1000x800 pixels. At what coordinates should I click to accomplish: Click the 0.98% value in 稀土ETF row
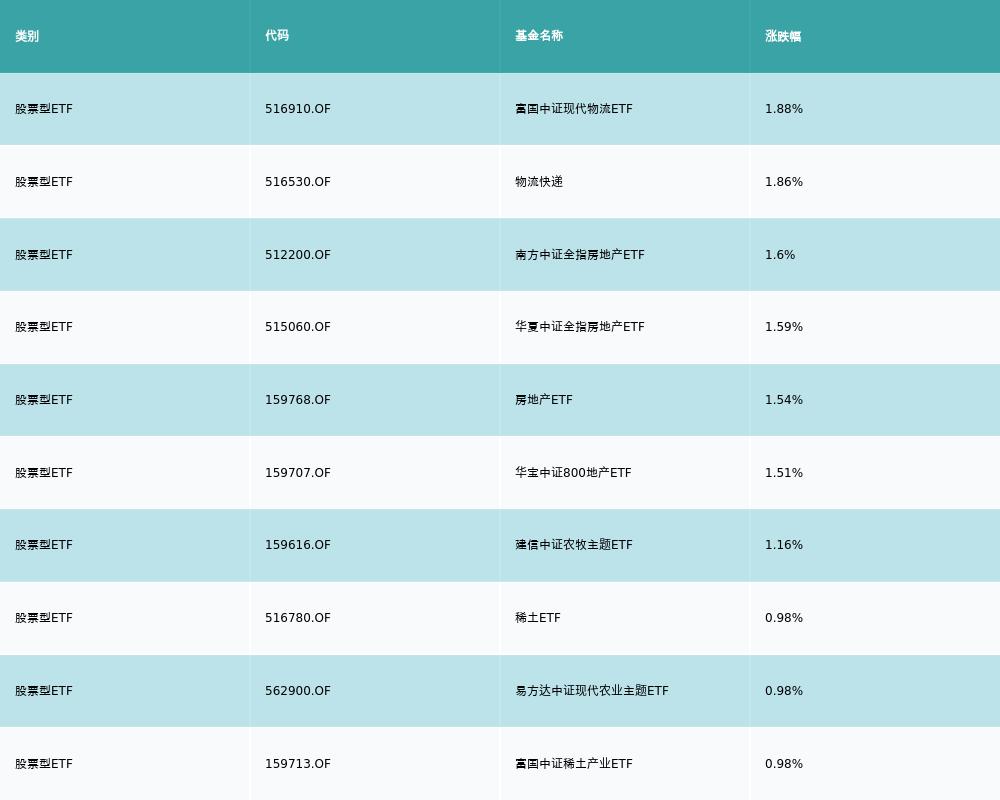tap(784, 618)
